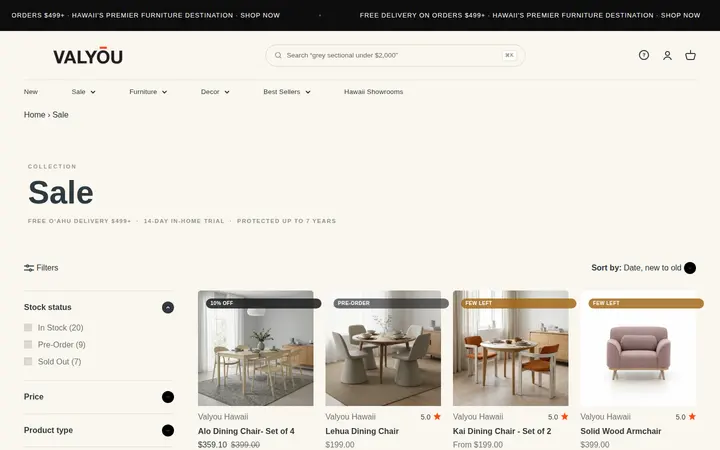This screenshot has height=450, width=720.
Task: Go to Hawaii Showrooms page
Action: [373, 92]
